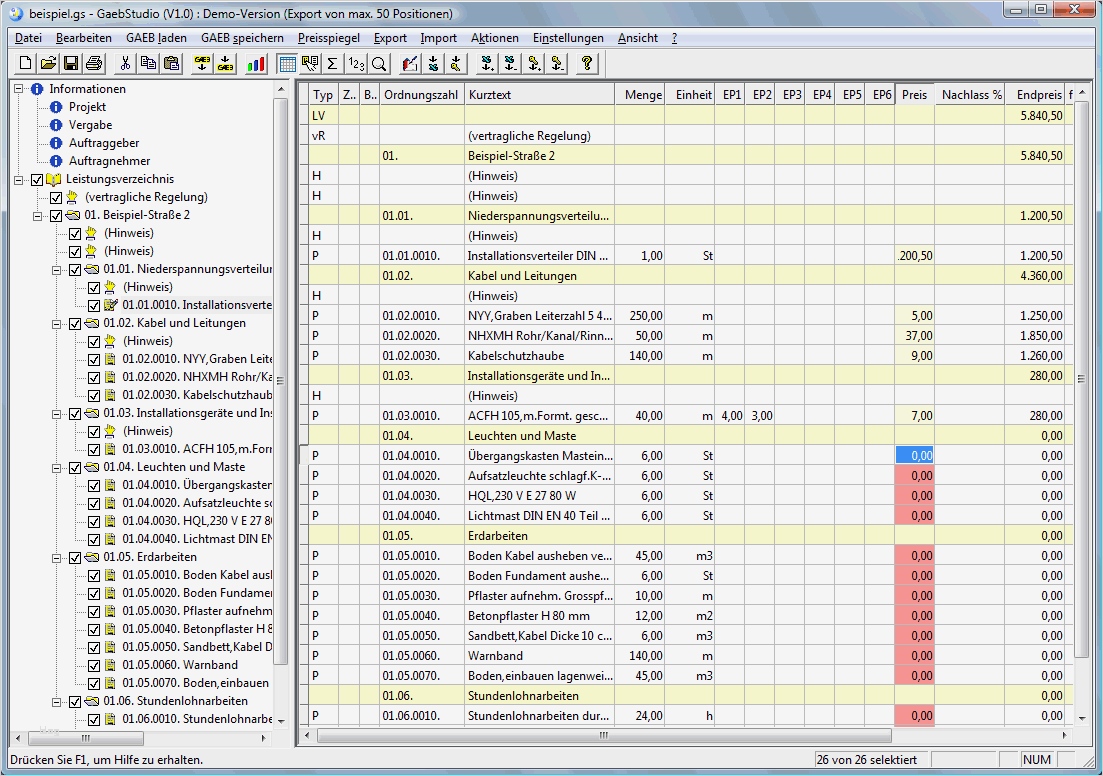Click the Help question mark icon
The image size is (1103, 776).
[x=587, y=62]
